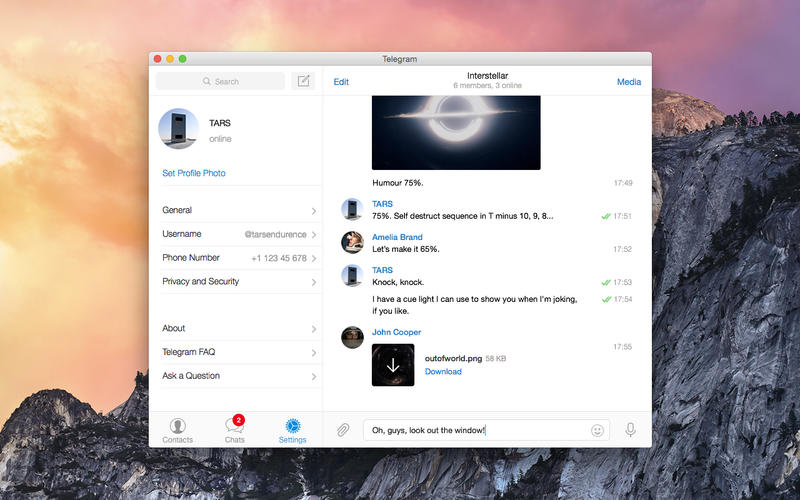Click TARS profile avatar in settings
The image size is (800, 500).
click(x=178, y=129)
